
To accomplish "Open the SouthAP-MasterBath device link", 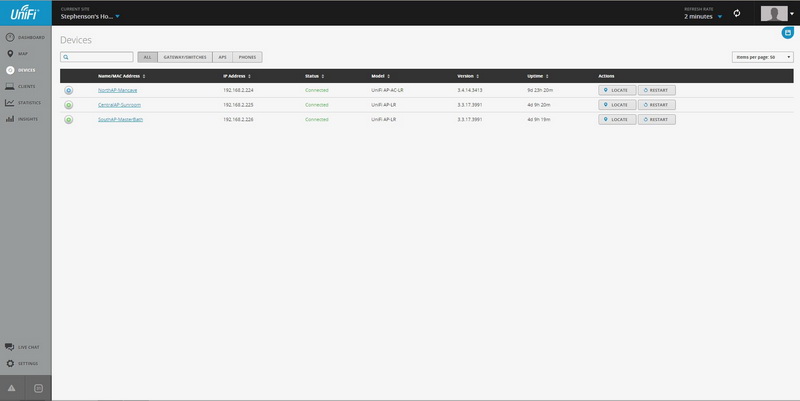I will (x=120, y=119).
